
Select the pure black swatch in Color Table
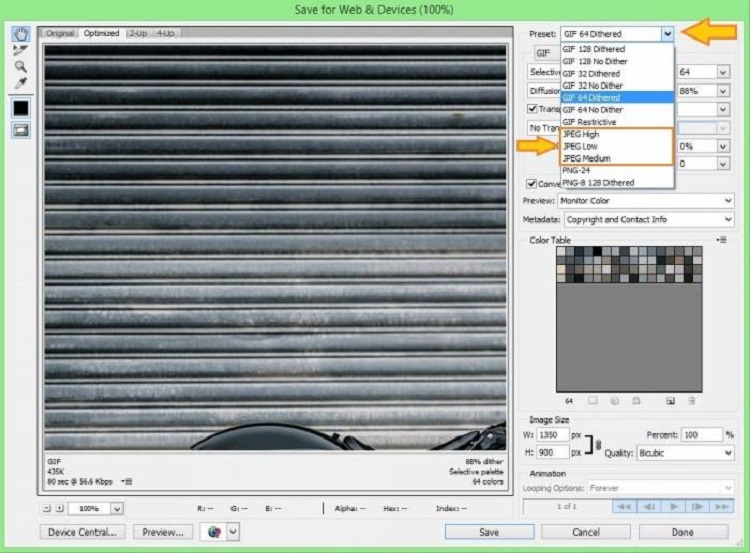[x=597, y=251]
